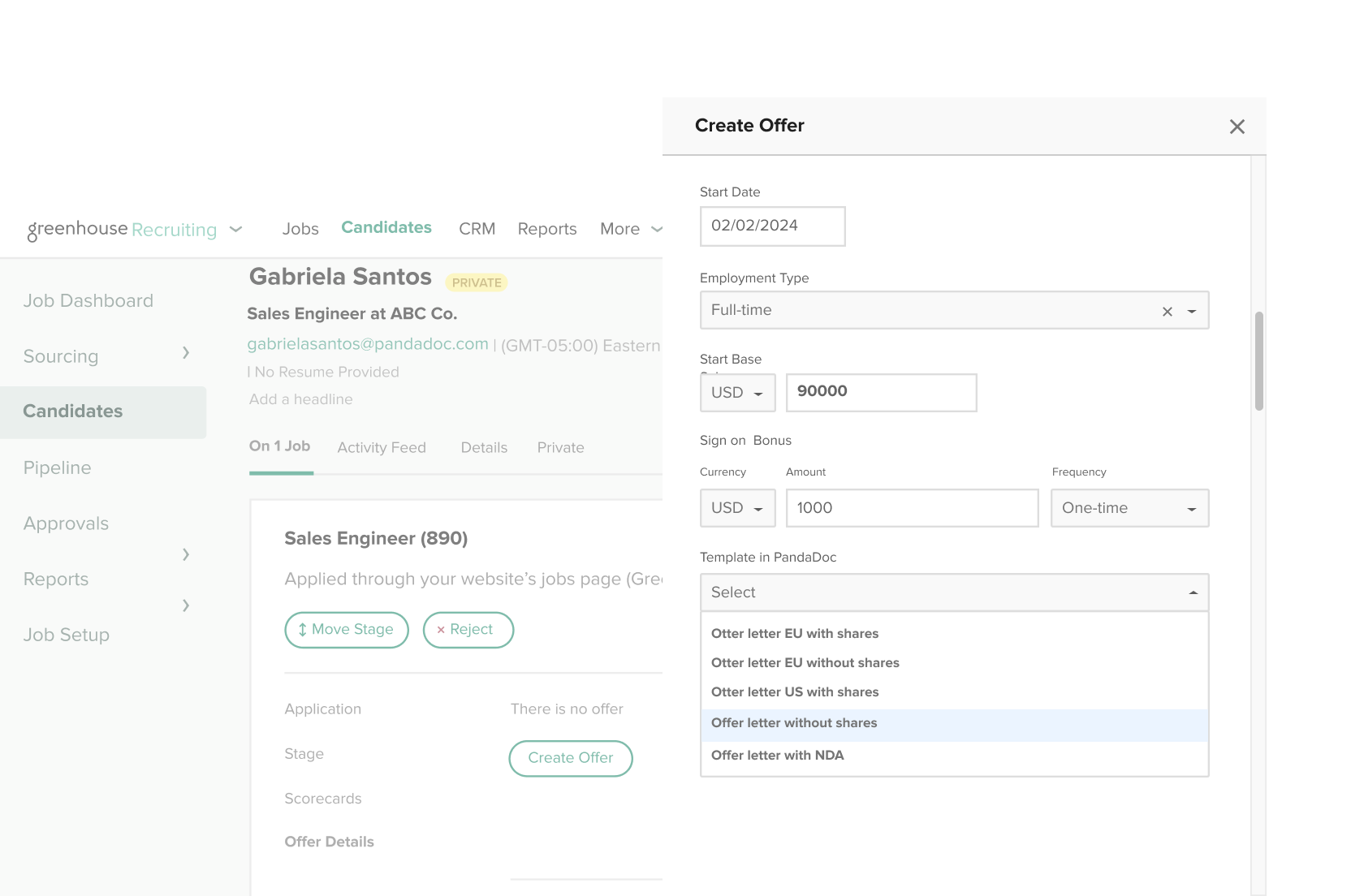
Task: Expand the Greenhouse Recruiting workspace menu
Action: pyautogui.click(x=235, y=230)
